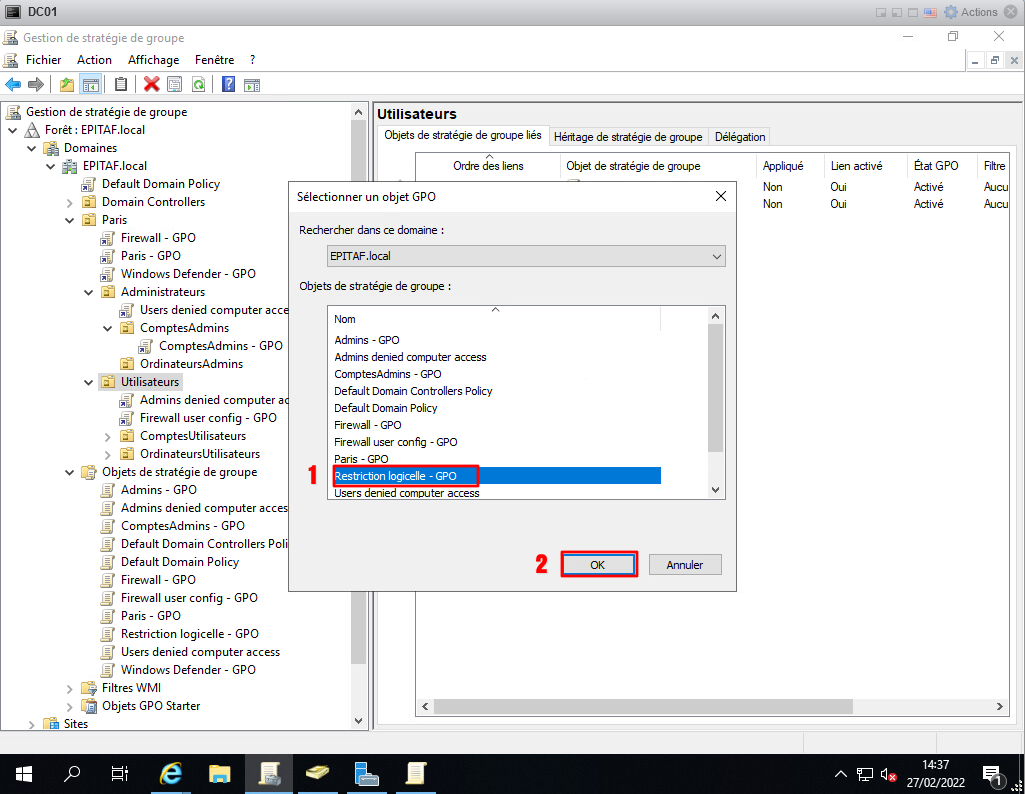Viewport: 1025px width, 794px height.
Task: Click the blue Back arrow in toolbar
Action: 13,85
